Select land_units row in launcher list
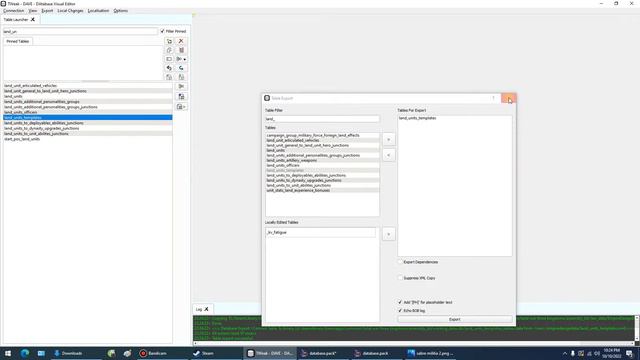The image size is (640, 360). point(88,96)
